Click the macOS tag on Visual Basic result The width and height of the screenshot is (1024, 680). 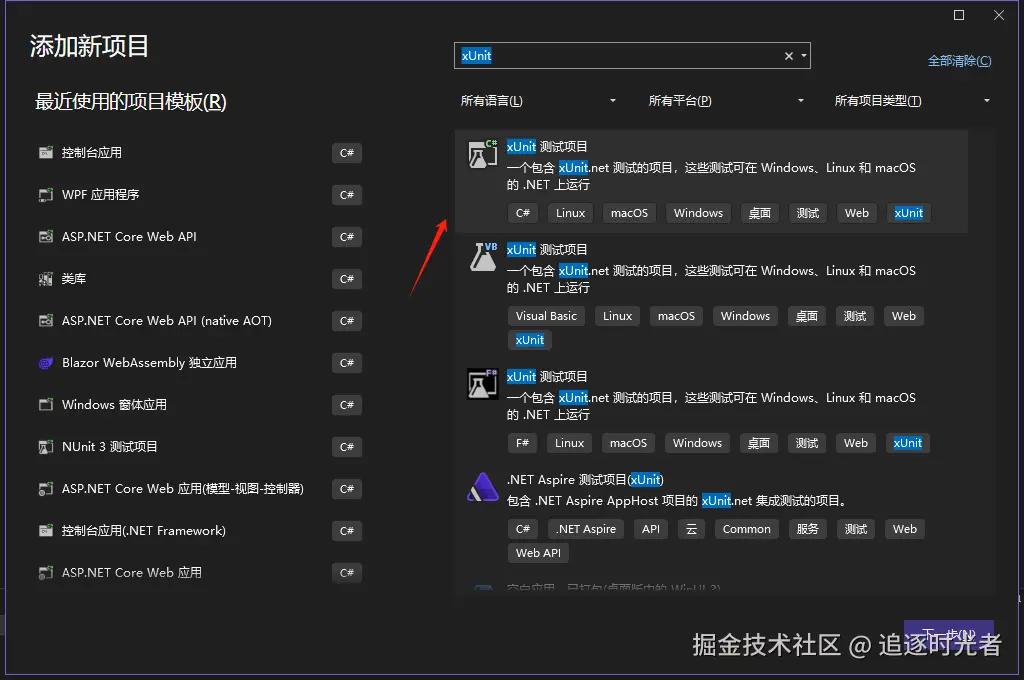pos(676,316)
